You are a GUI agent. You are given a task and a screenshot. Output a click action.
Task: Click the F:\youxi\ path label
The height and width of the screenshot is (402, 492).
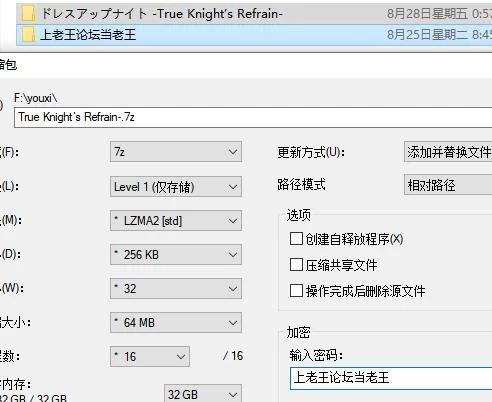(36, 98)
